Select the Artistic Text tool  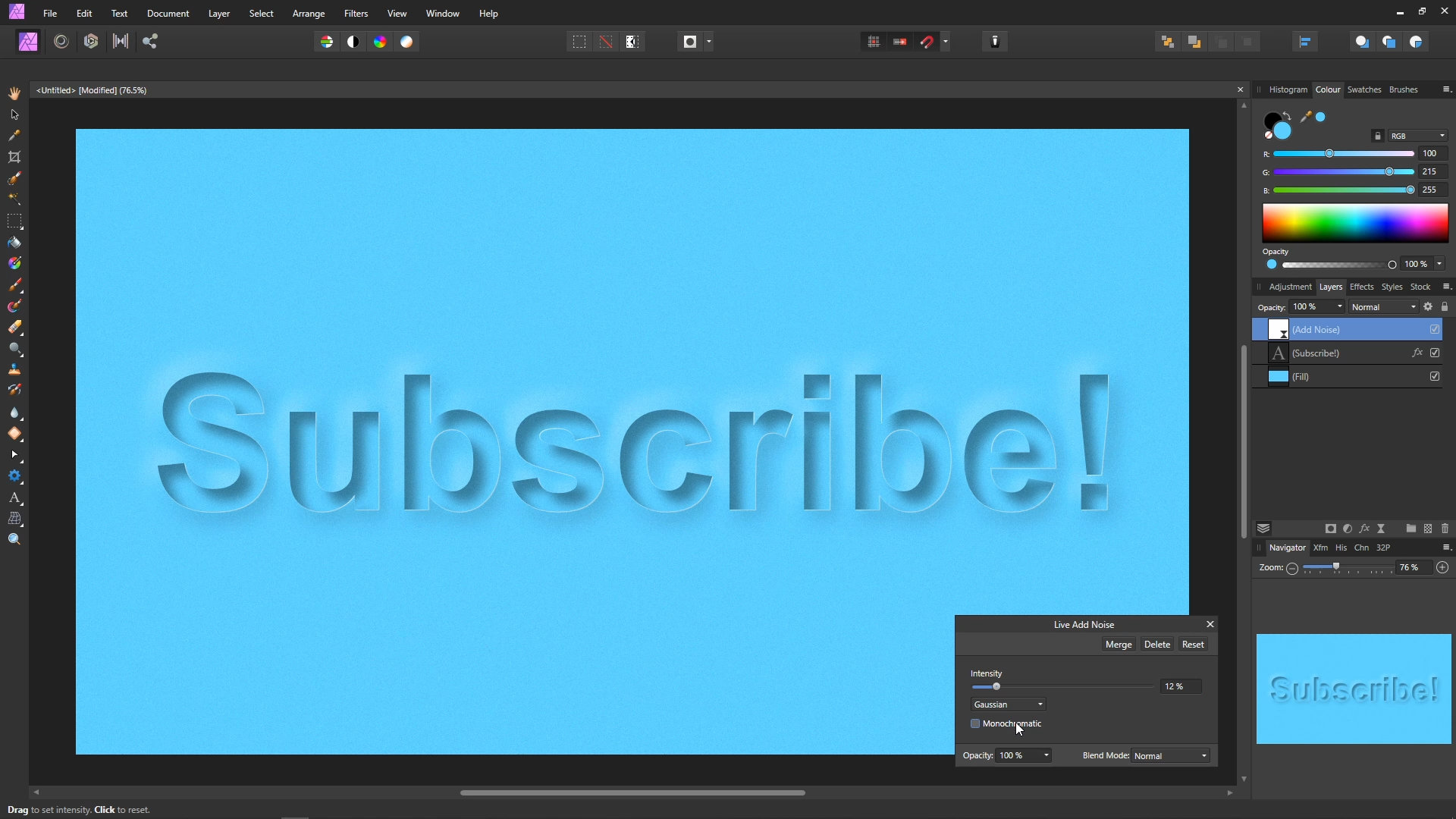(x=14, y=498)
